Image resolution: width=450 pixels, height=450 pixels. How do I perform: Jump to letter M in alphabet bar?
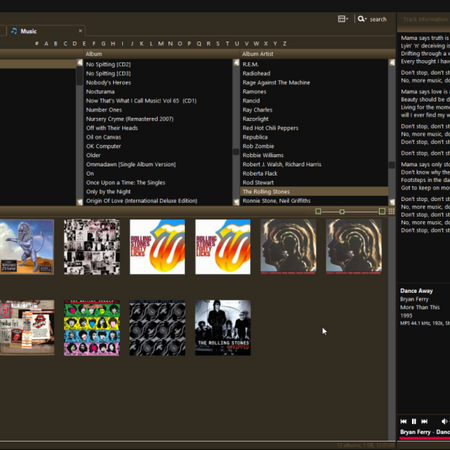point(161,43)
